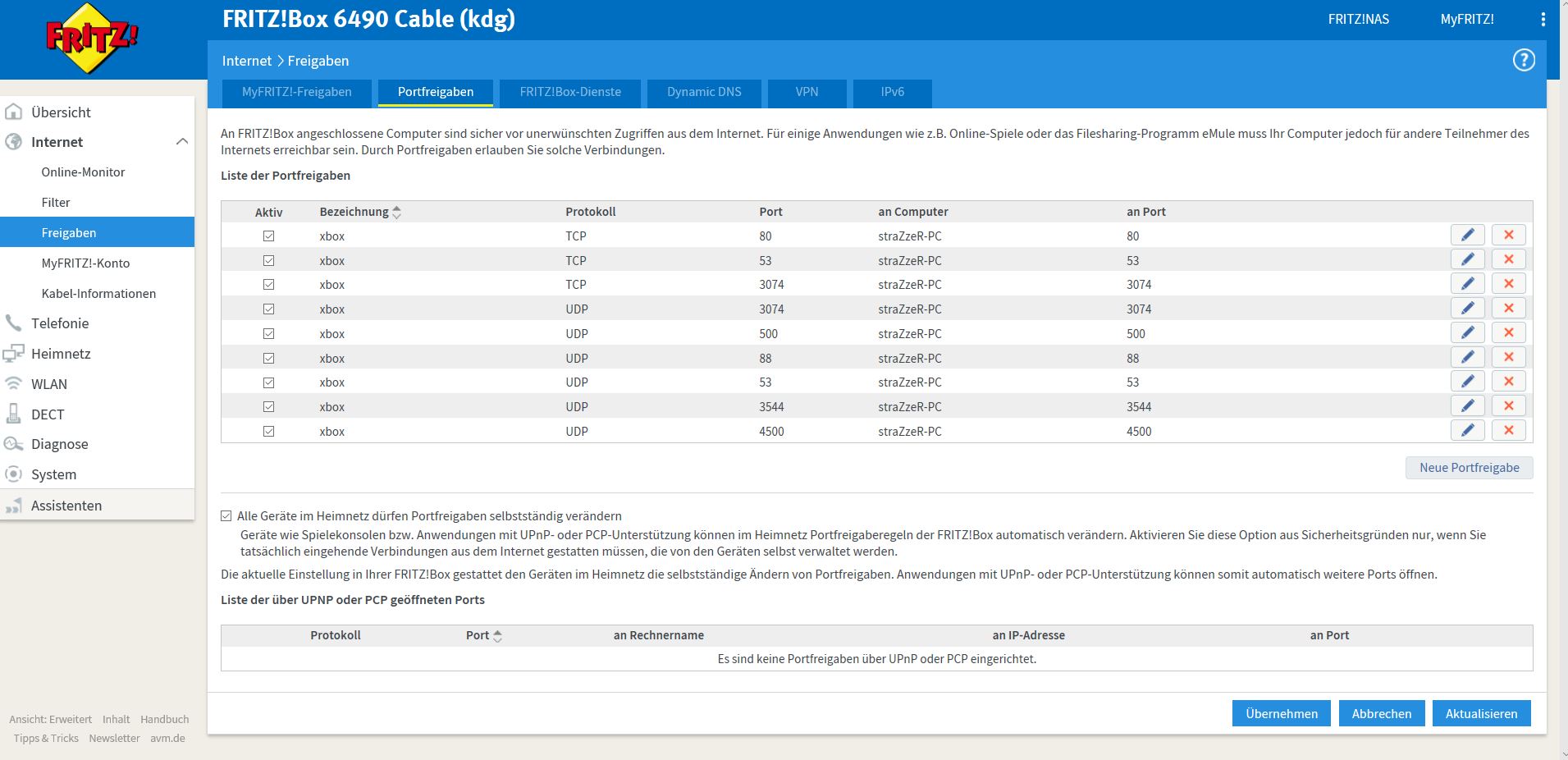Click the Übersicht house icon
This screenshot has width=1568, height=760.
pos(13,112)
